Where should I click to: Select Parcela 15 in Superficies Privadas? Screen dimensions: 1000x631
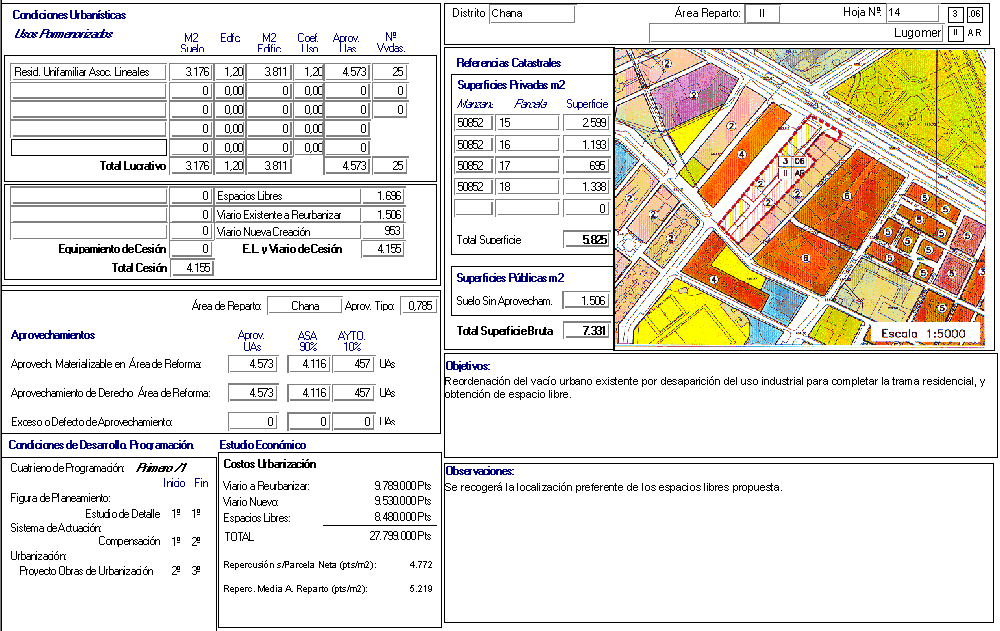click(527, 123)
